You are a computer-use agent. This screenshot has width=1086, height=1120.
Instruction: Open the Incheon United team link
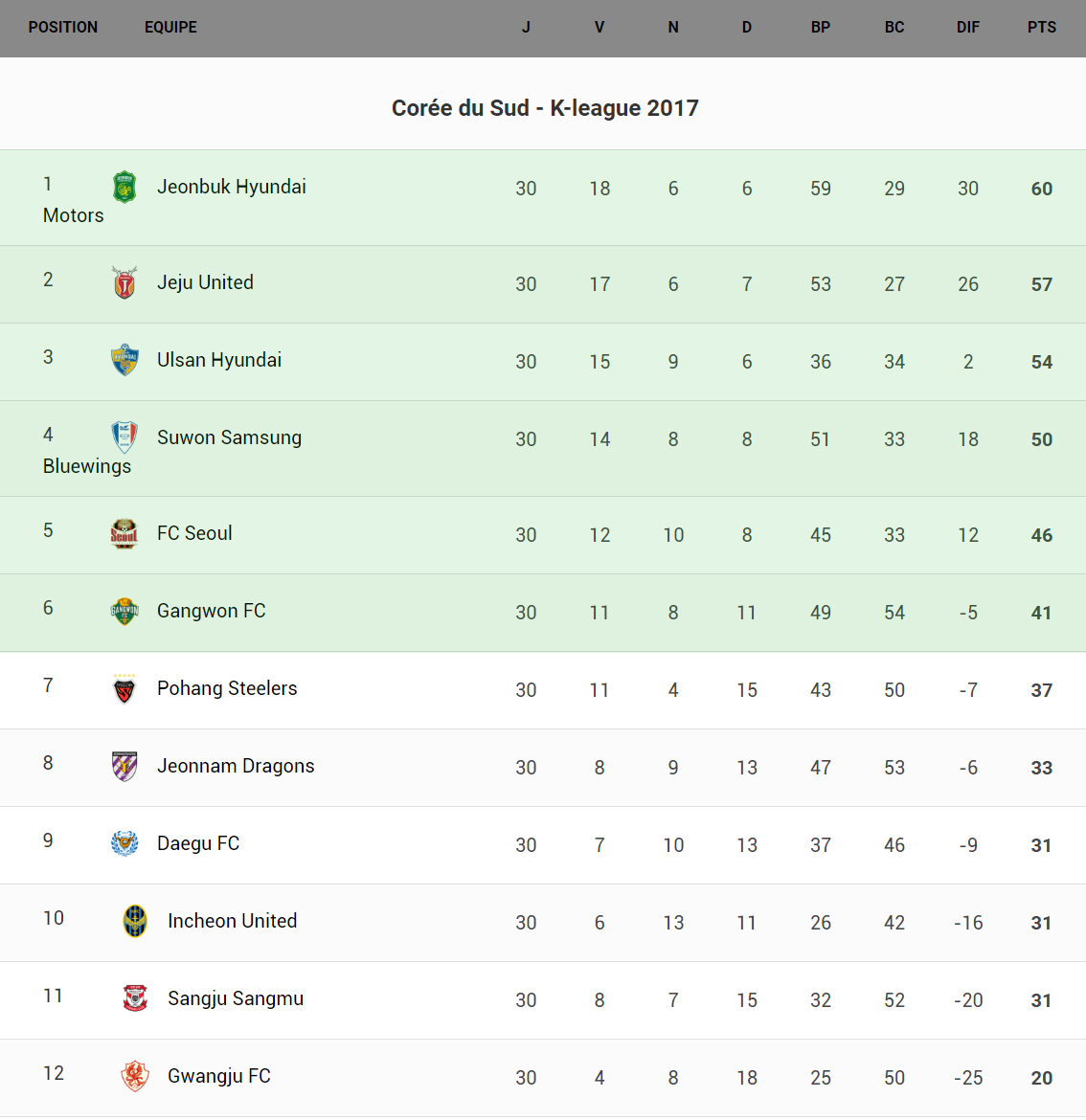pyautogui.click(x=232, y=921)
